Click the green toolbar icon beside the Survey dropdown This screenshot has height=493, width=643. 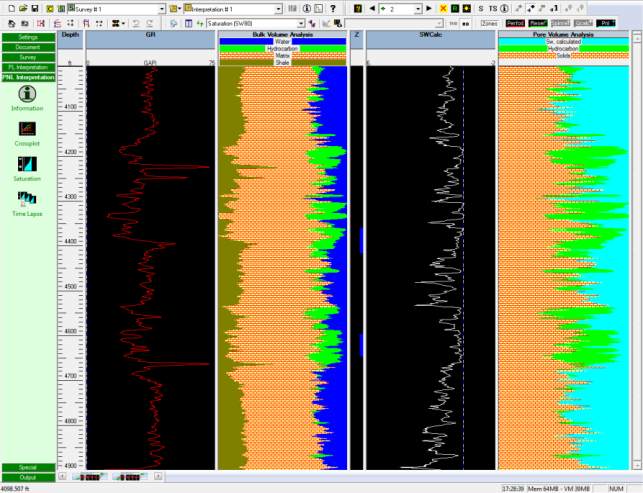click(61, 9)
